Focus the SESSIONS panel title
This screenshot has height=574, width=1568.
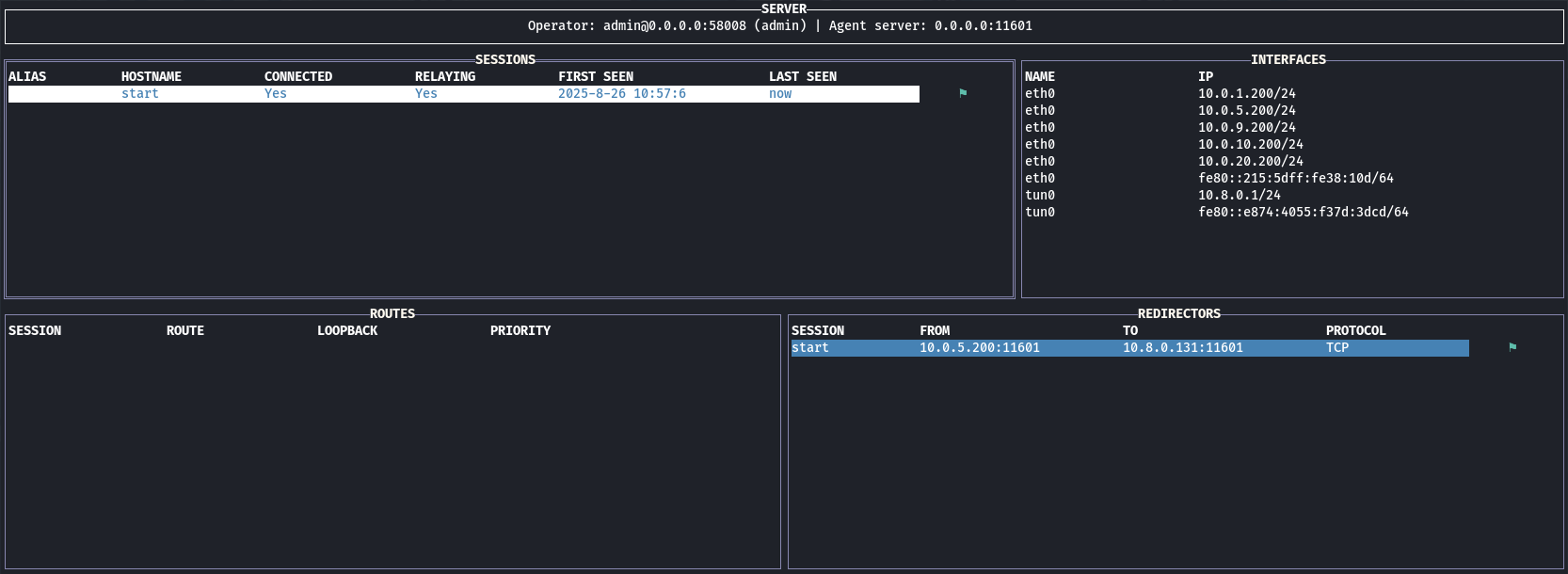[505, 60]
